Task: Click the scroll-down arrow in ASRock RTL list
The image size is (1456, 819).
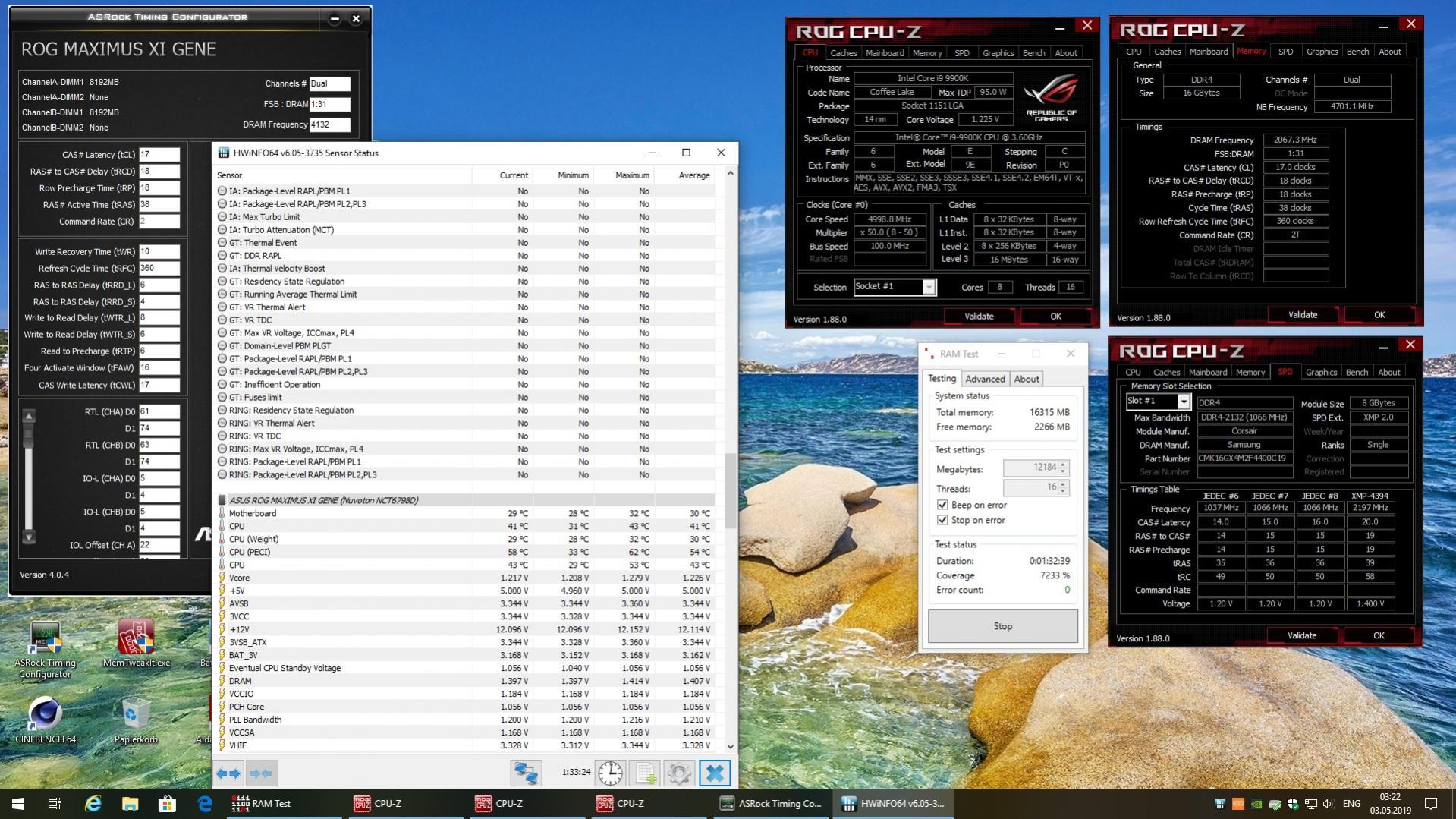Action: 29,537
